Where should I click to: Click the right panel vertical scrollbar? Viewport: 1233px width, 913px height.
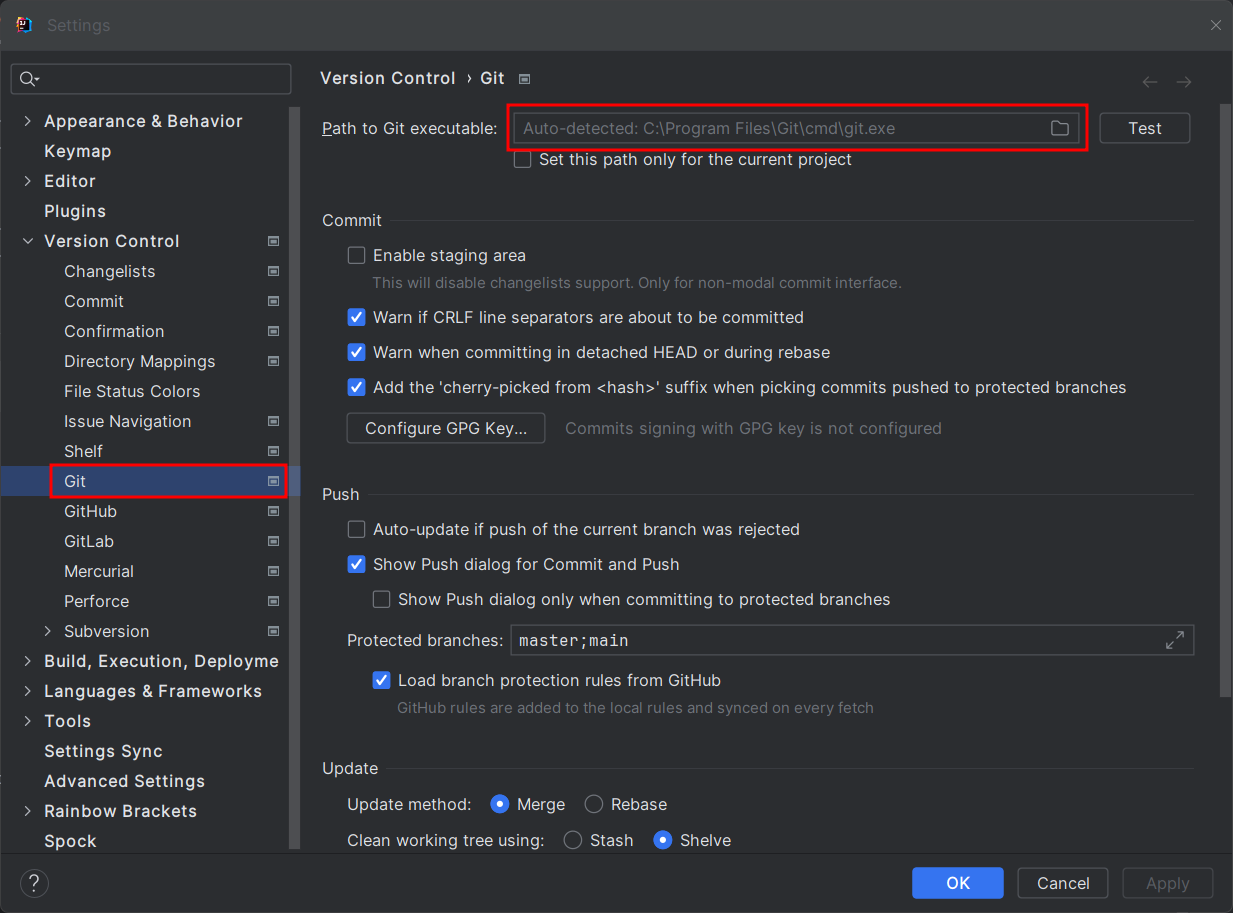[x=1226, y=400]
